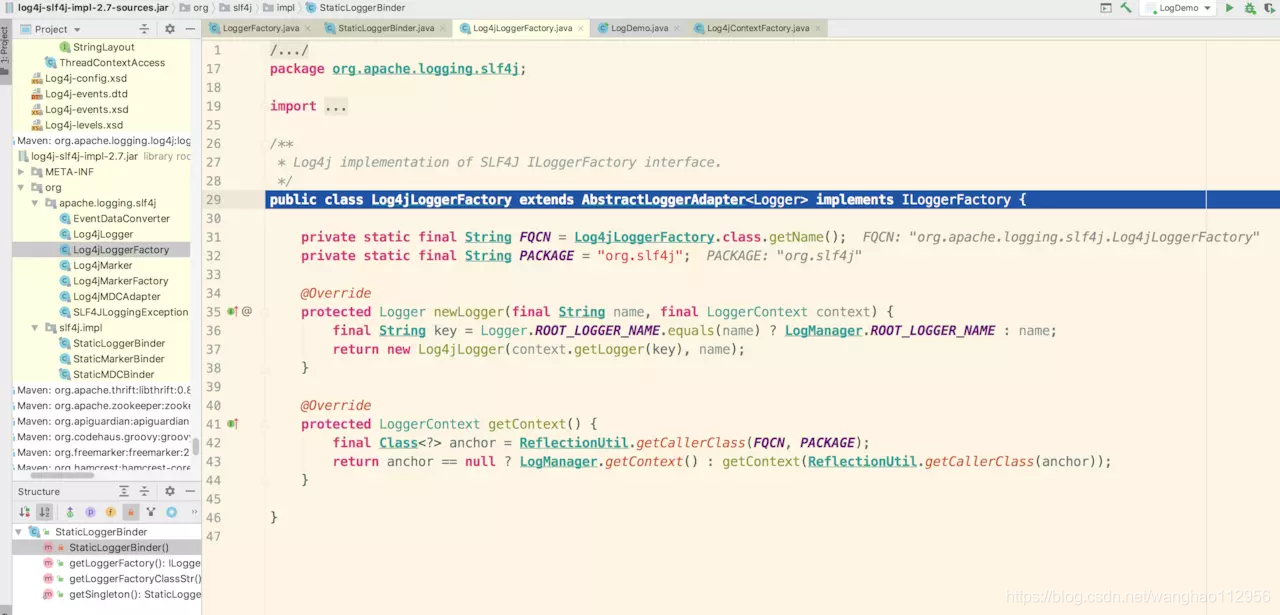The height and width of the screenshot is (615, 1280).
Task: Hide the Structure panel
Action: [x=191, y=491]
